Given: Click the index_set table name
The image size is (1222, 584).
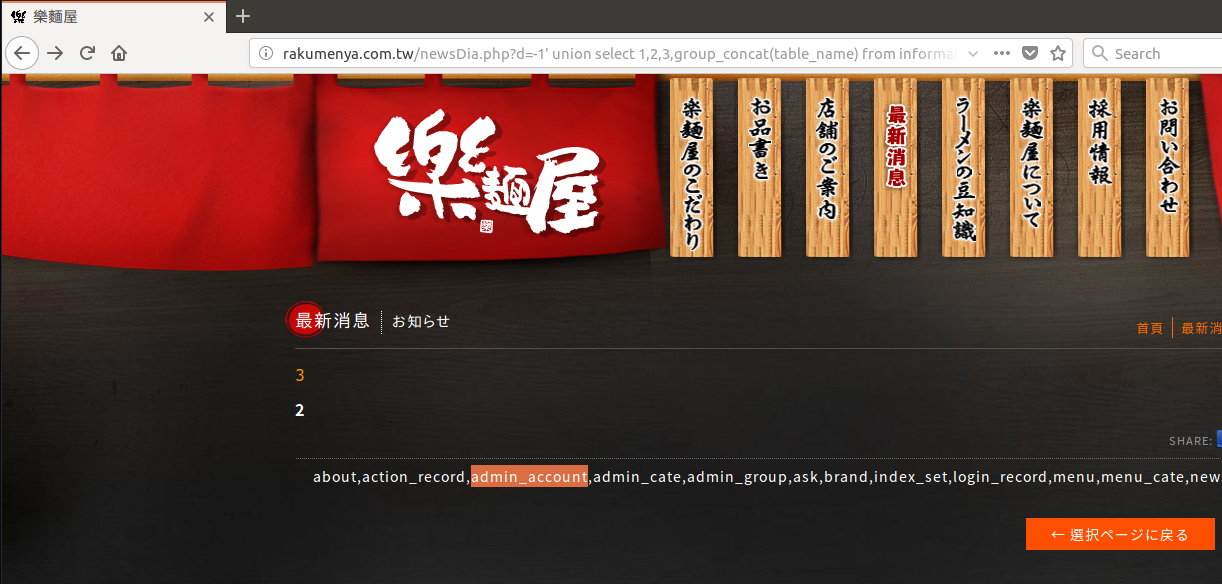Looking at the screenshot, I should click(910, 477).
